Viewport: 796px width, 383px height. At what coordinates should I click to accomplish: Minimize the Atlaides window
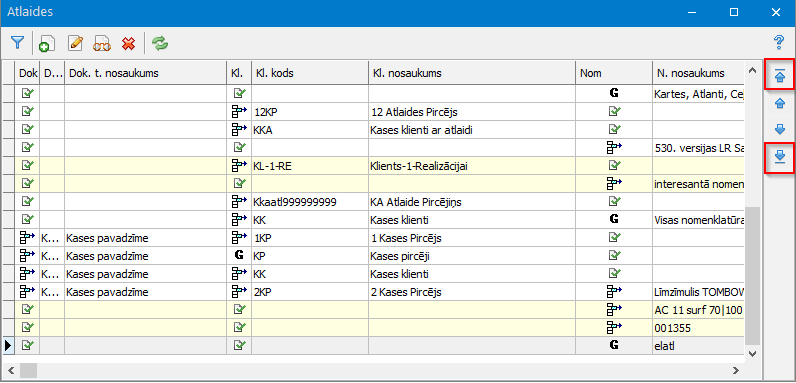[691, 12]
